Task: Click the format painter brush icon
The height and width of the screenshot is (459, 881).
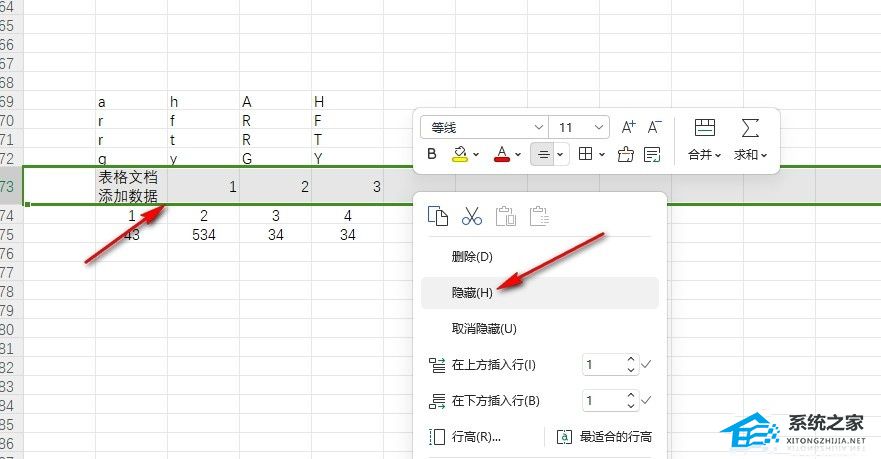Action: [x=625, y=154]
